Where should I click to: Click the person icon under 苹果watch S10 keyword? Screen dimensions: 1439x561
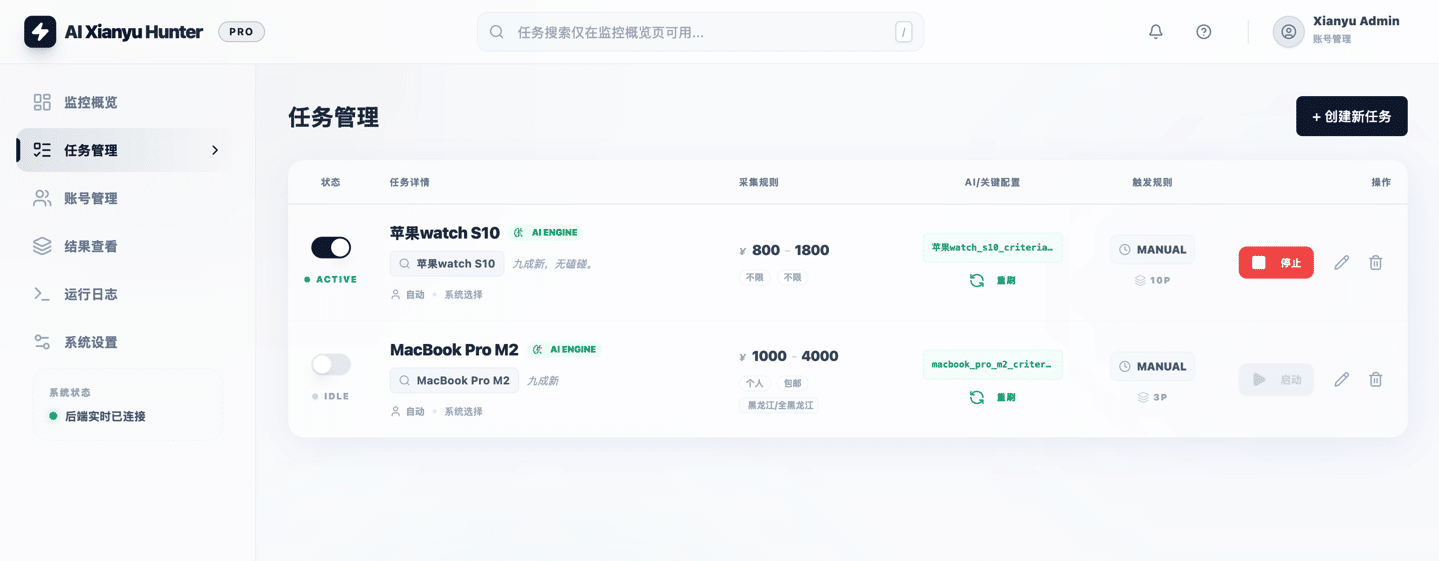(x=395, y=295)
